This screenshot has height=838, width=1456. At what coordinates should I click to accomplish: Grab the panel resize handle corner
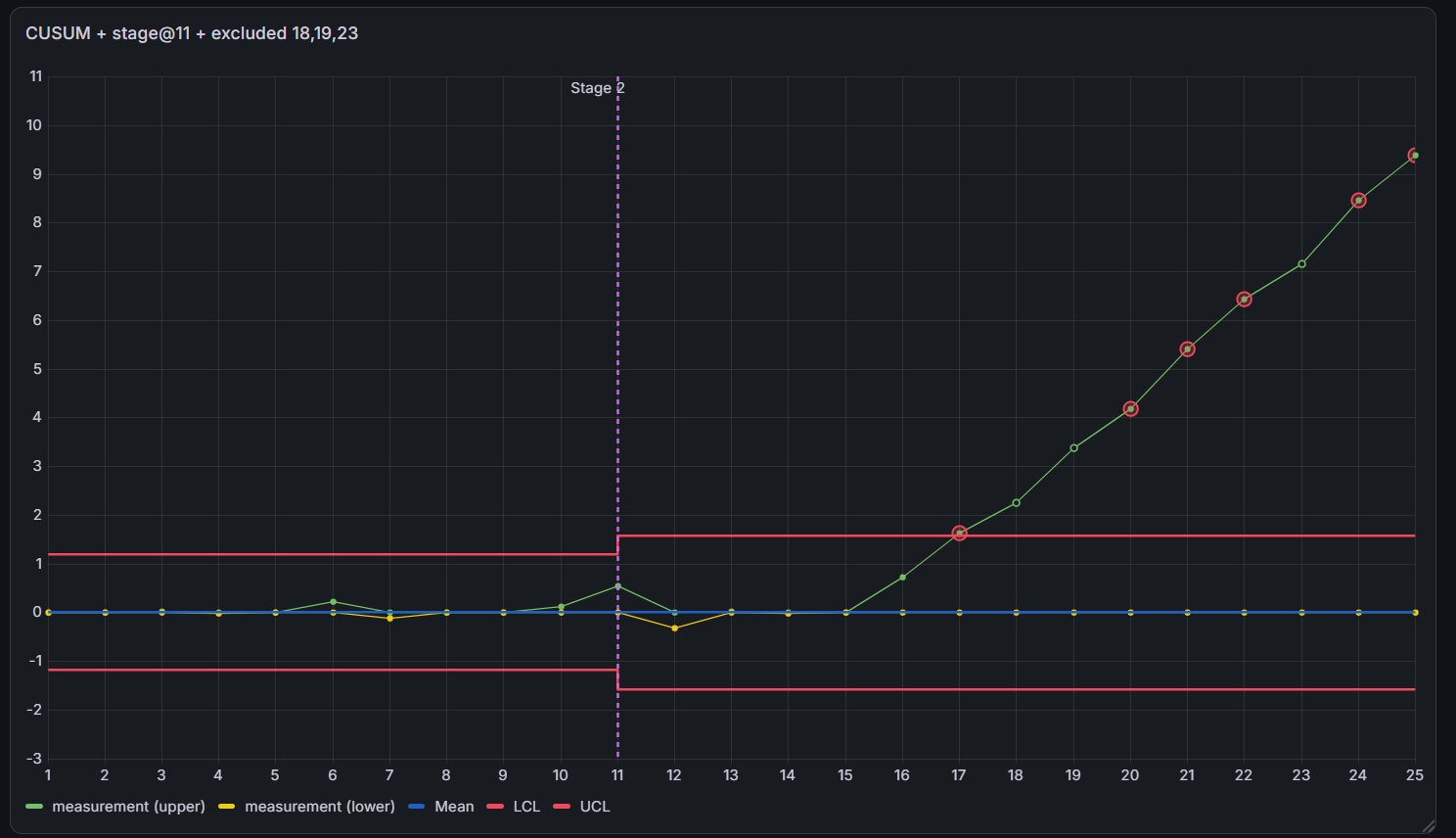coord(1429,826)
